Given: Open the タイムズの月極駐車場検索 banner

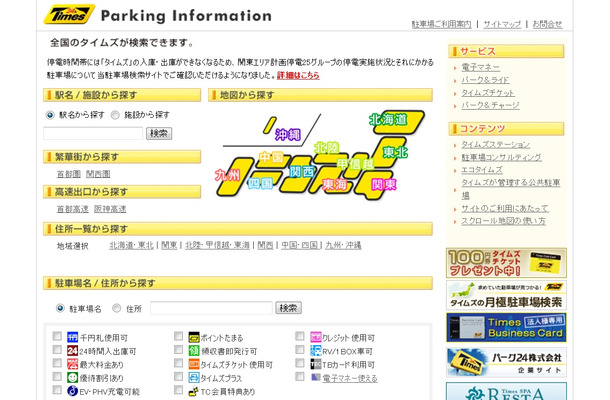Looking at the screenshot, I should coord(506,295).
